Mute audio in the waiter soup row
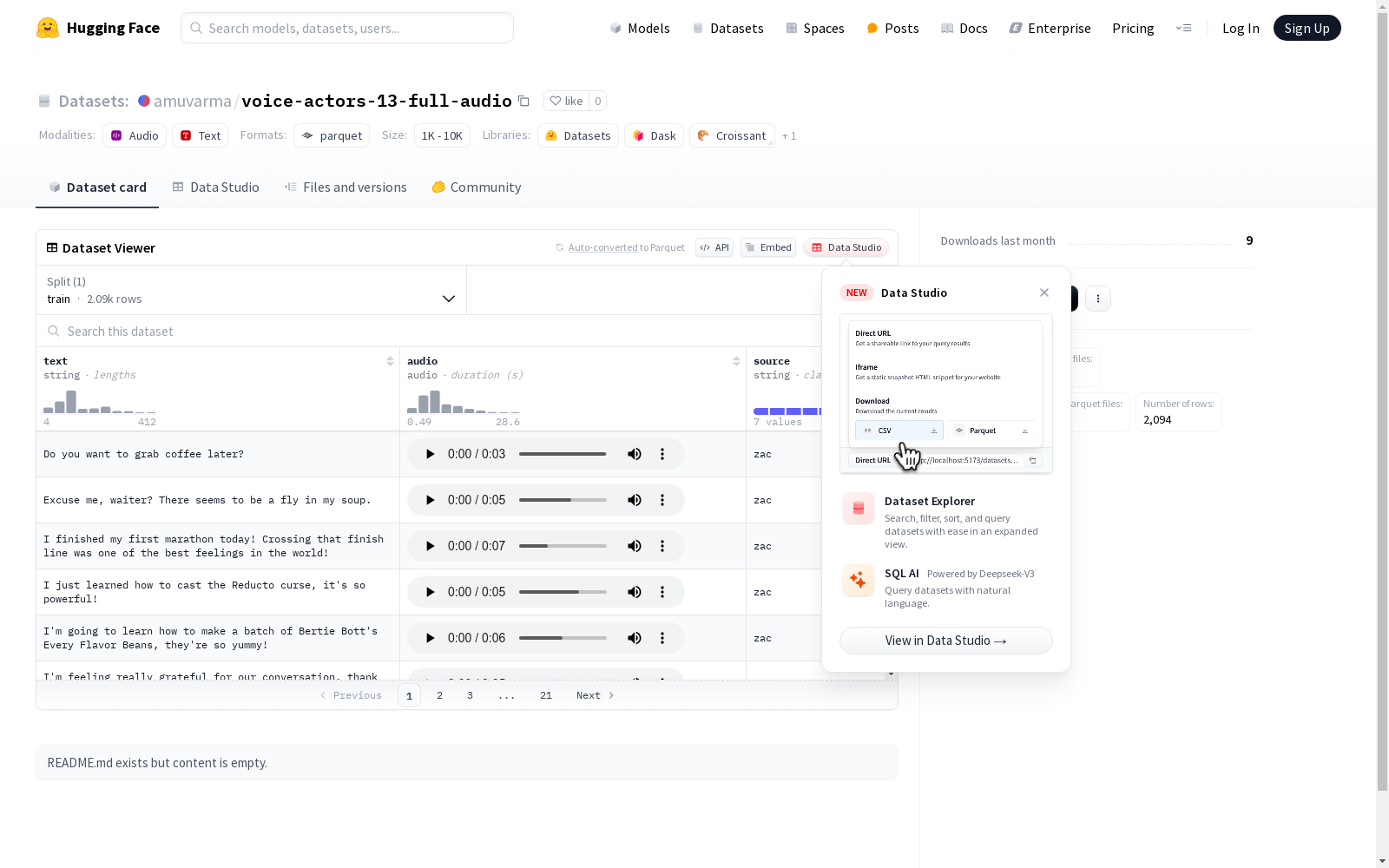1389x868 pixels. coord(635,500)
